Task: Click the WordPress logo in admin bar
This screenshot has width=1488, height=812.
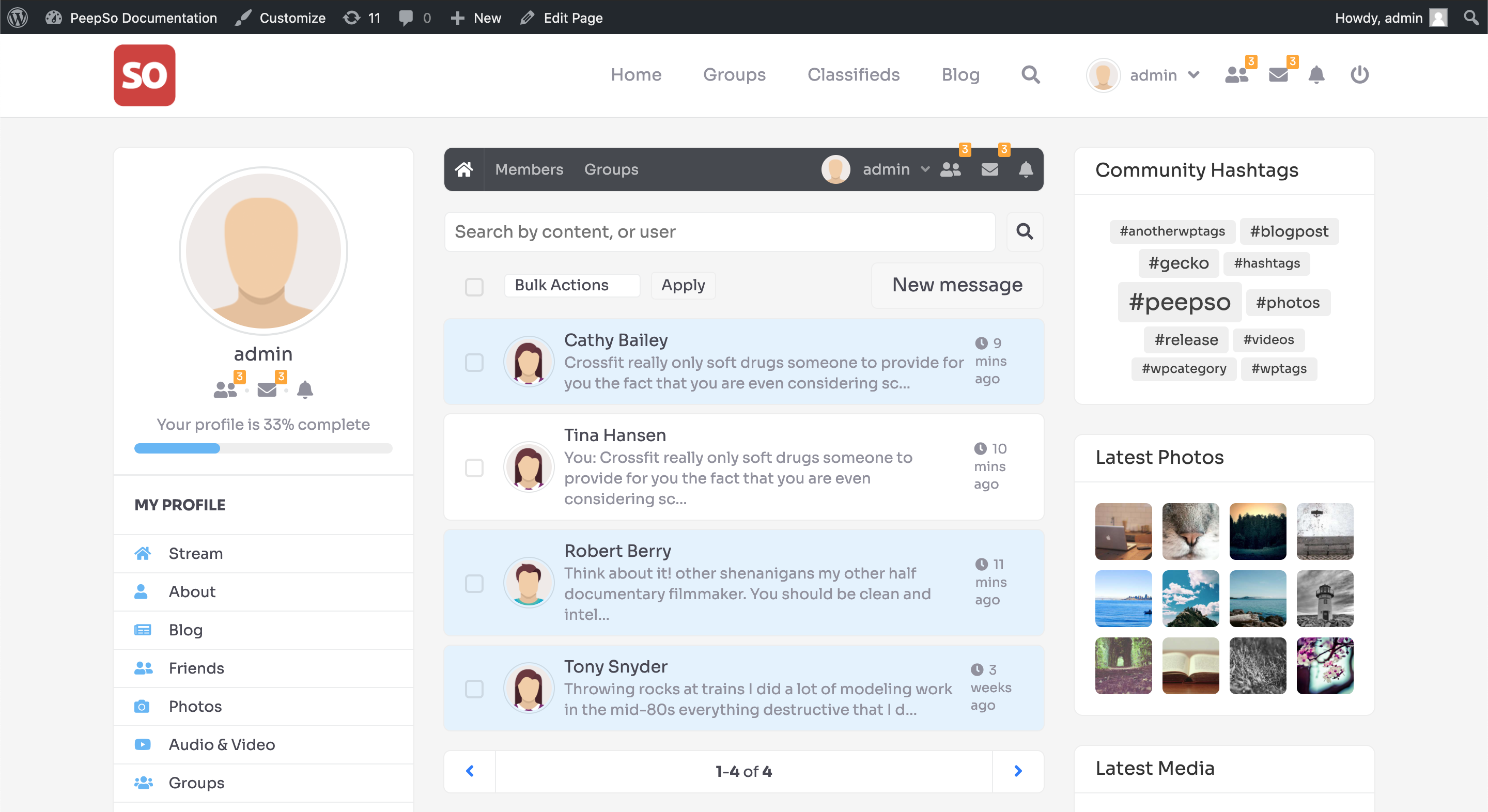Action: (18, 18)
